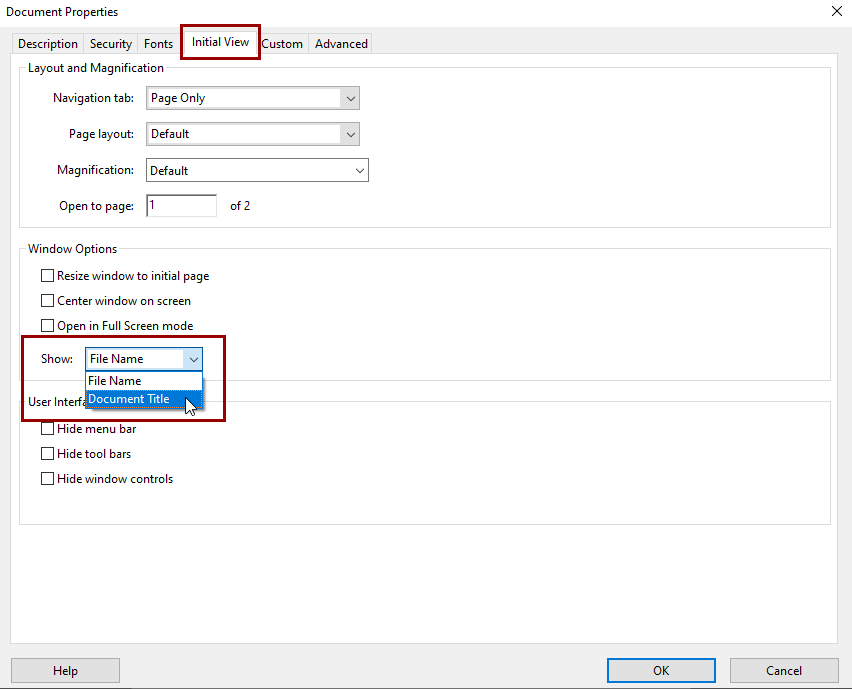Click the Help button
Image resolution: width=852 pixels, height=689 pixels.
[x=65, y=671]
